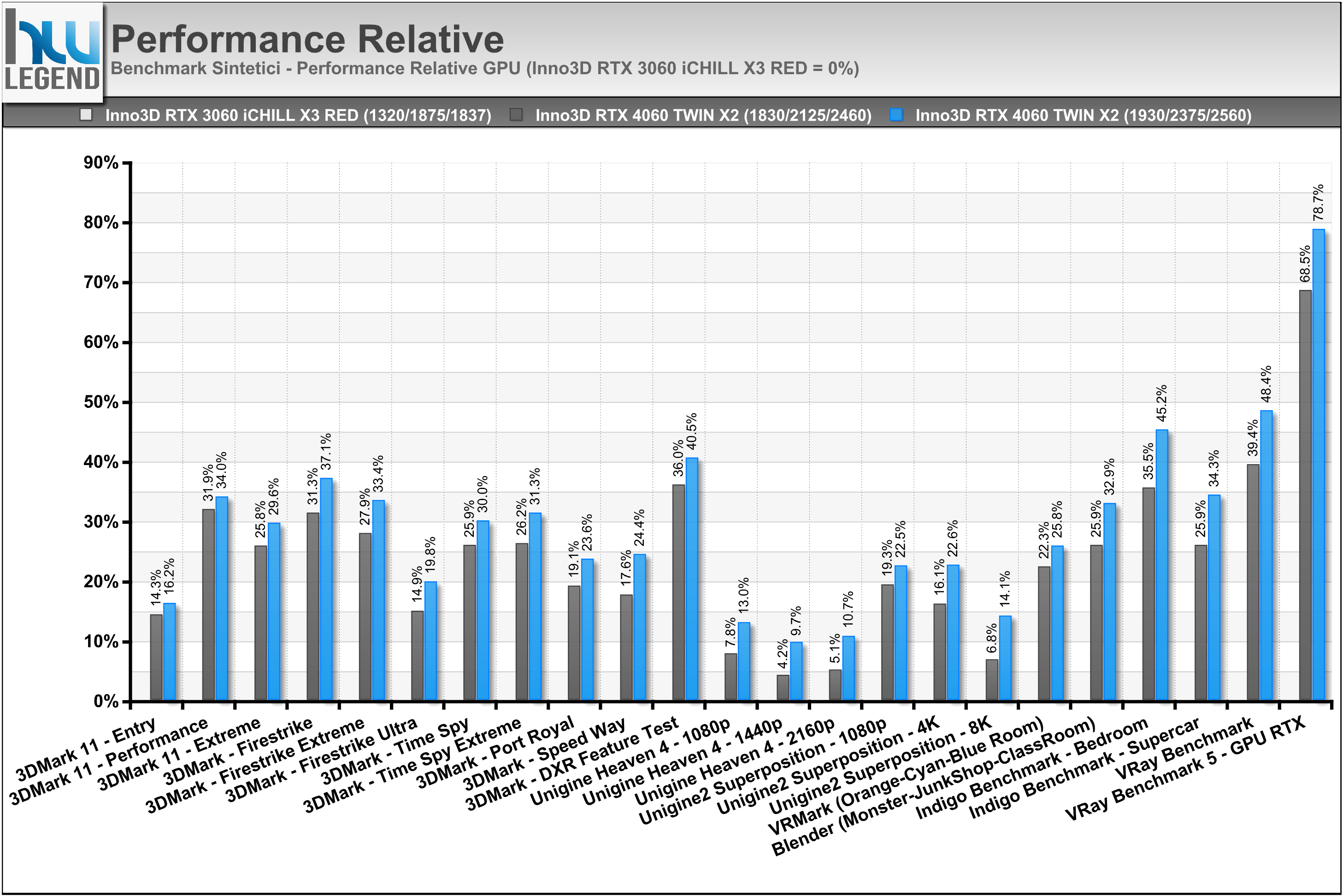Viewport: 1343px width, 896px height.
Task: Click gray bar for 3DMark DXR Feature Test
Action: click(678, 593)
